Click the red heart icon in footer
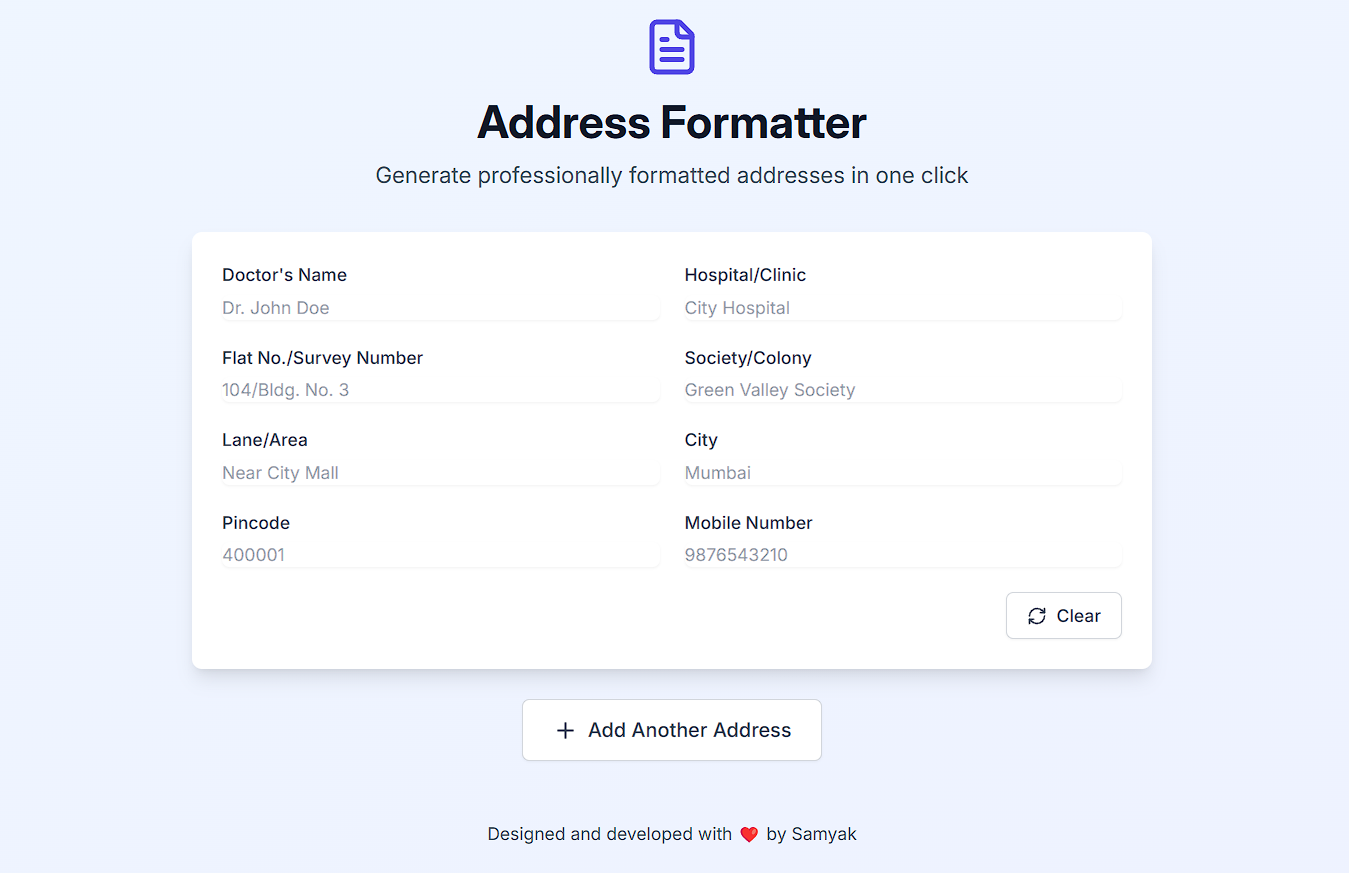Image resolution: width=1349 pixels, height=873 pixels. click(x=749, y=835)
